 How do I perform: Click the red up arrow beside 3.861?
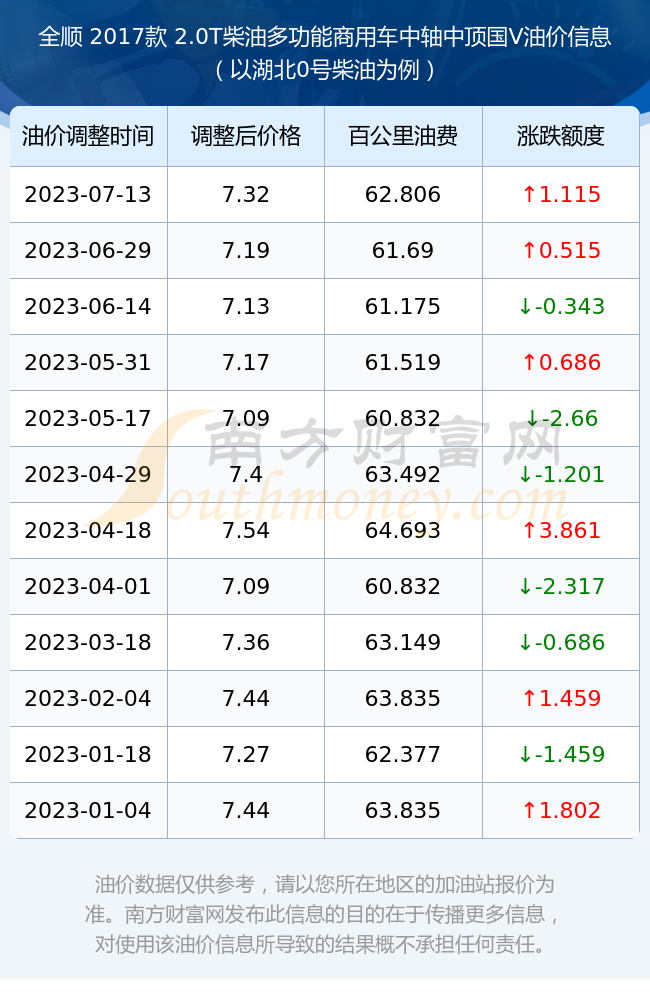[529, 531]
